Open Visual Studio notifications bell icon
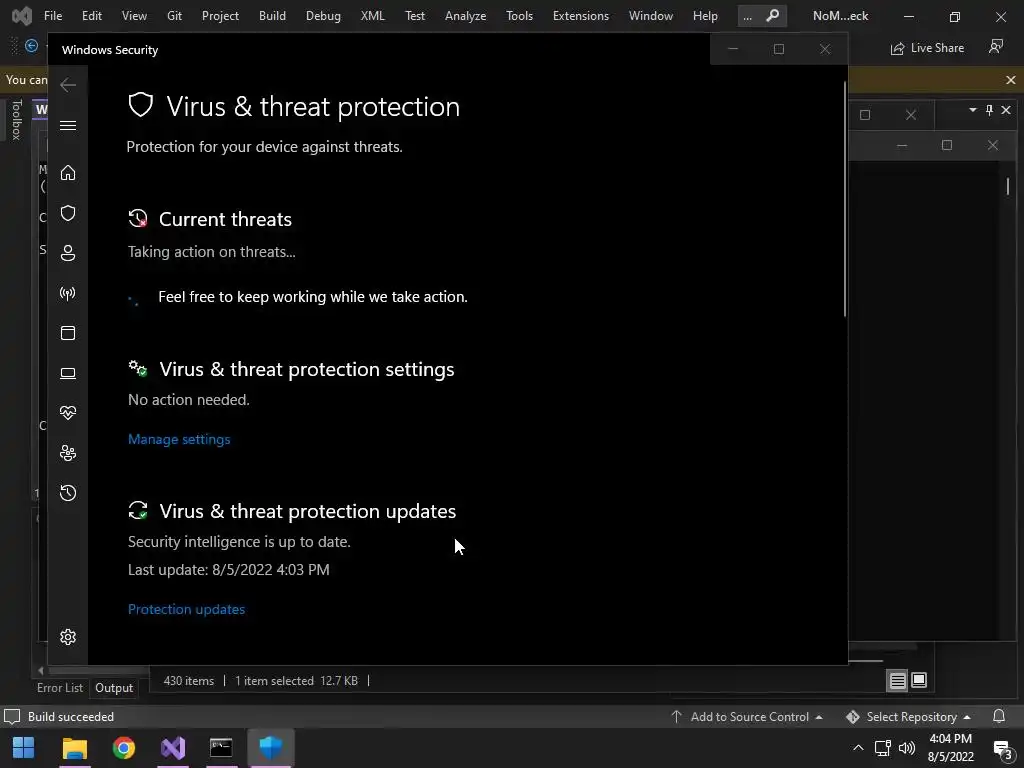Screen dimensions: 1024x768 click(999, 716)
